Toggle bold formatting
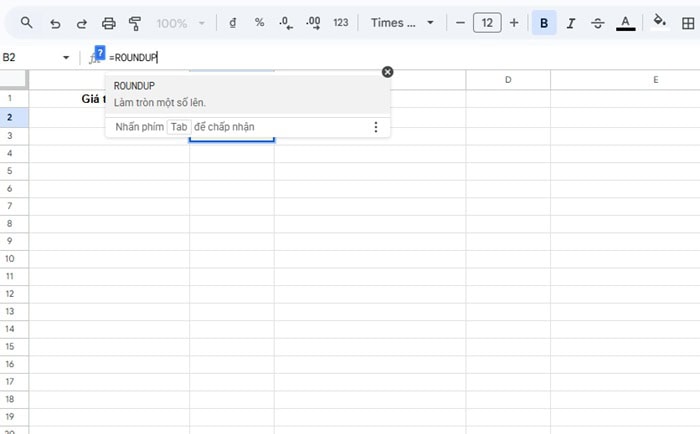700x434 pixels. pos(544,23)
